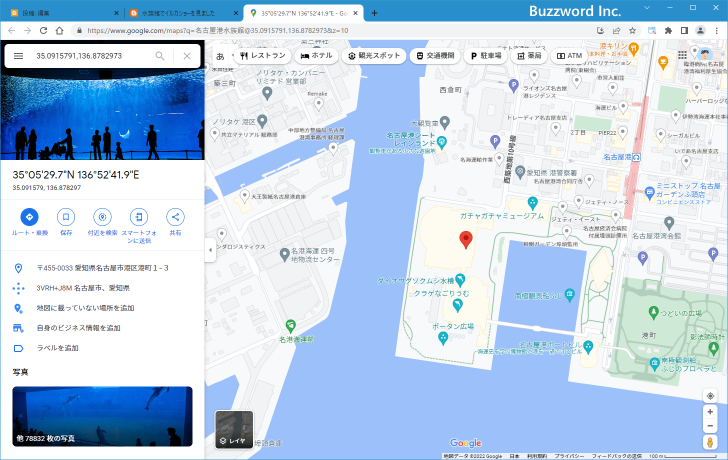The height and width of the screenshot is (460, 728).
Task: Click the input method あ button
Action: (x=220, y=56)
